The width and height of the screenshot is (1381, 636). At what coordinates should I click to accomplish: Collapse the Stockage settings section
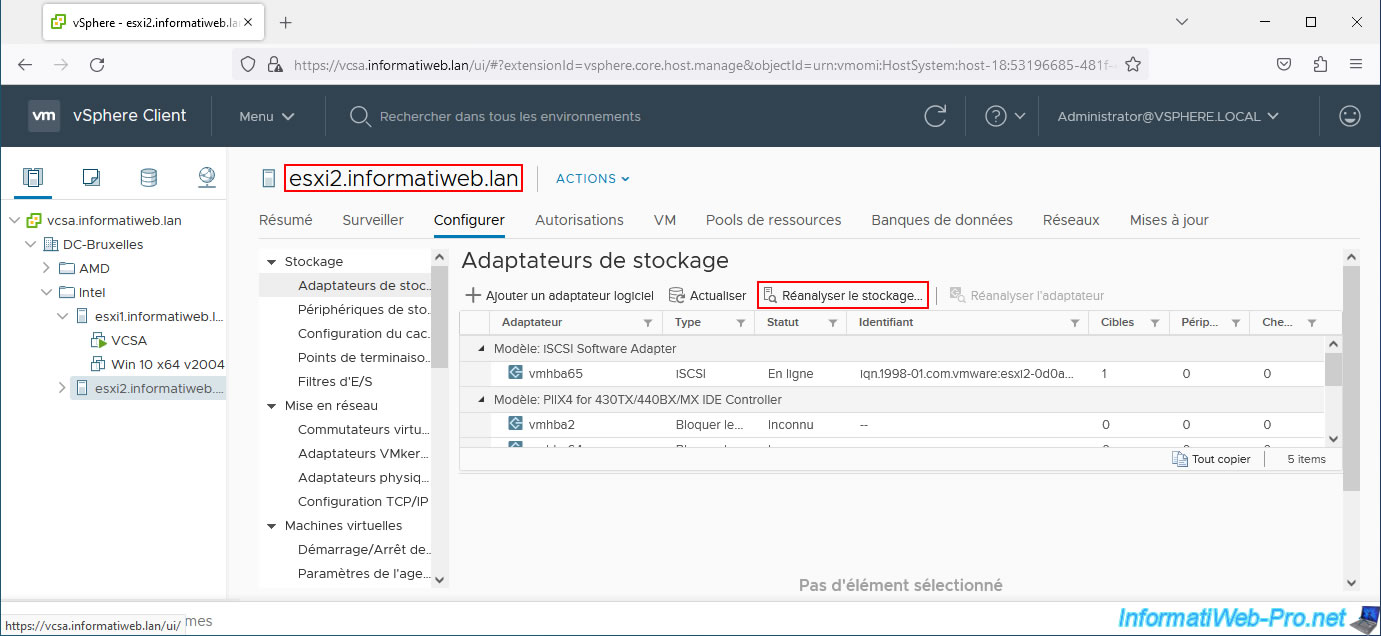(270, 262)
